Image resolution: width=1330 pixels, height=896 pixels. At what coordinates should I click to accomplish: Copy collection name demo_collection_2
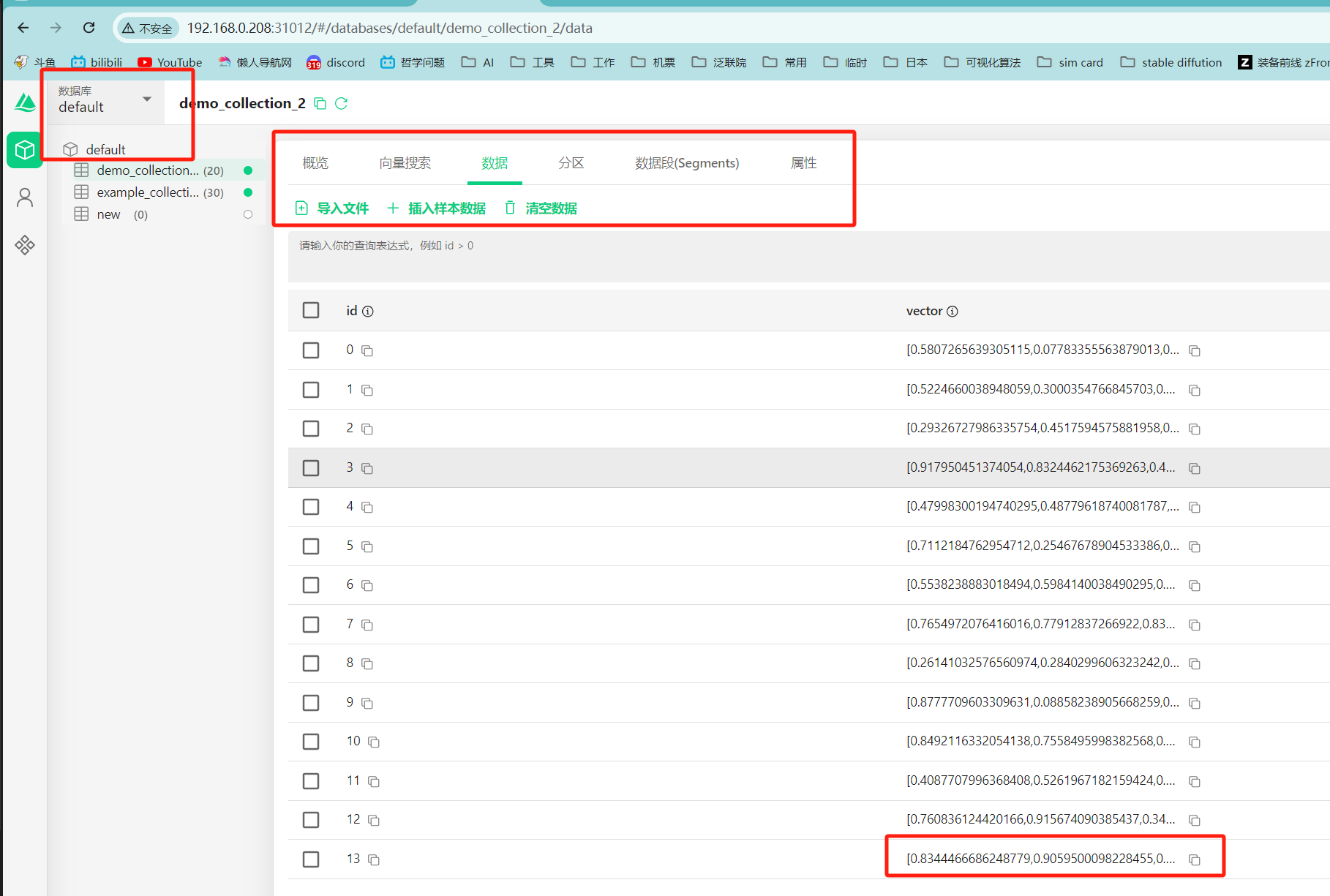pyautogui.click(x=320, y=104)
